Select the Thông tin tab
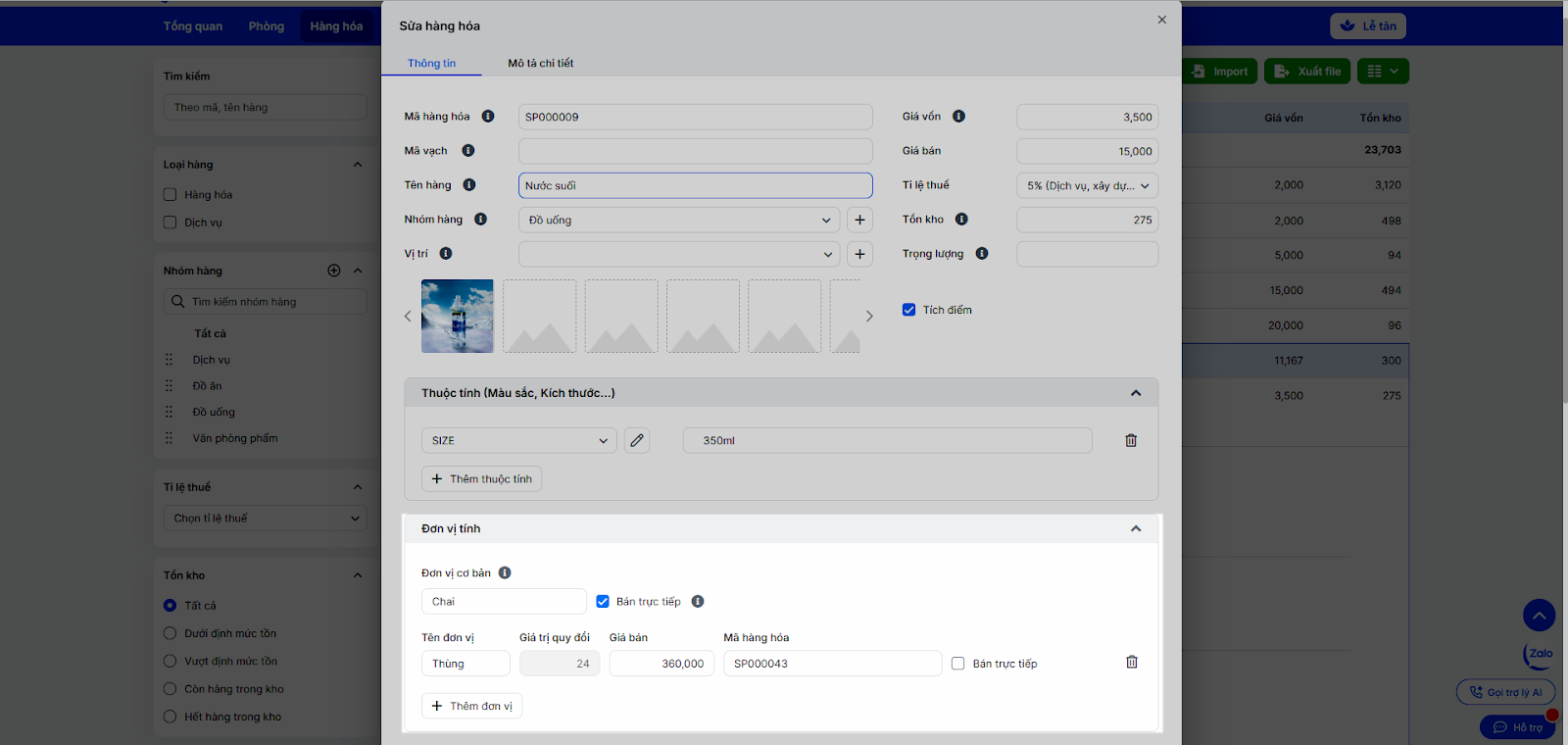1568x745 pixels. [x=431, y=64]
